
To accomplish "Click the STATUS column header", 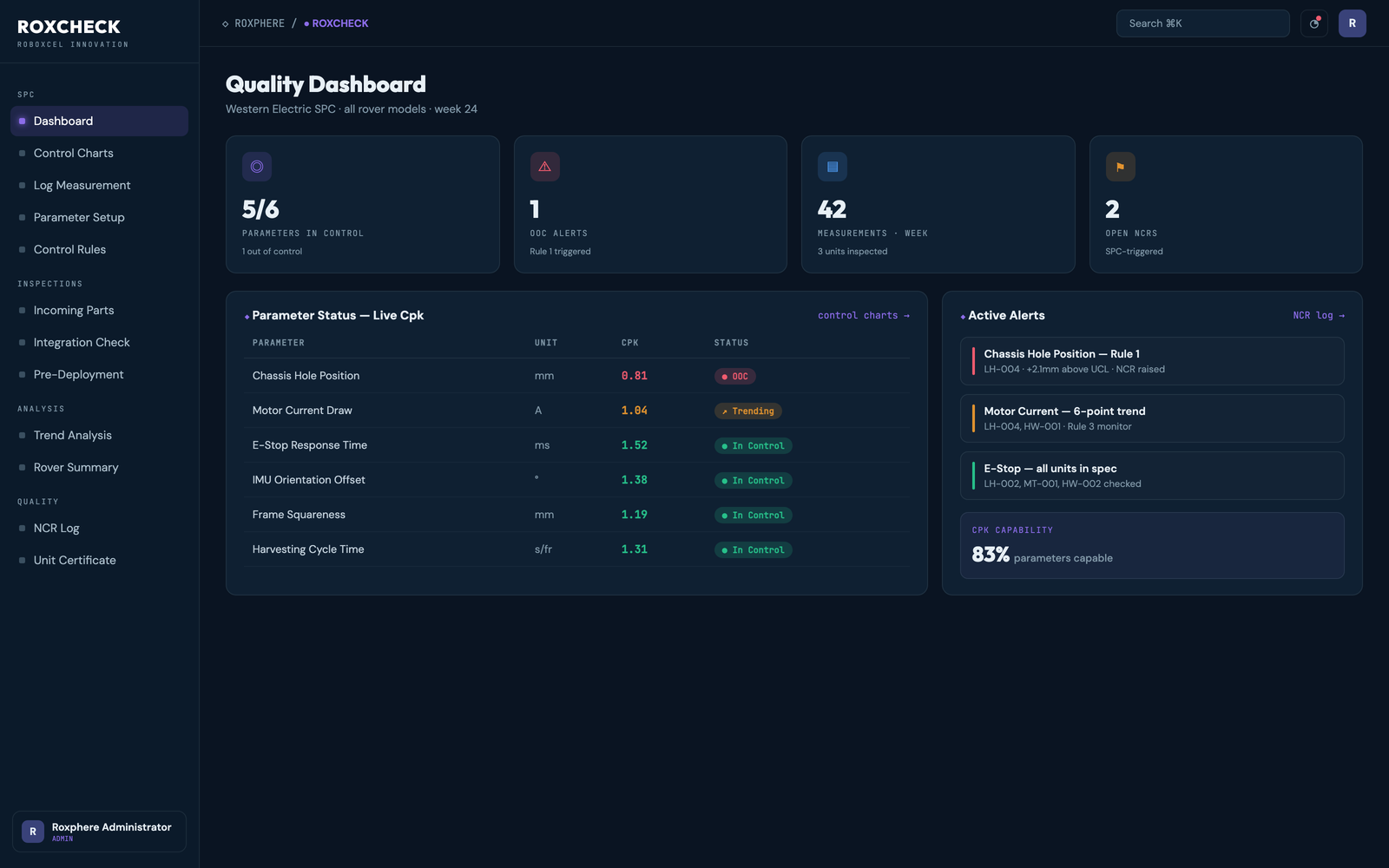I will 731,343.
